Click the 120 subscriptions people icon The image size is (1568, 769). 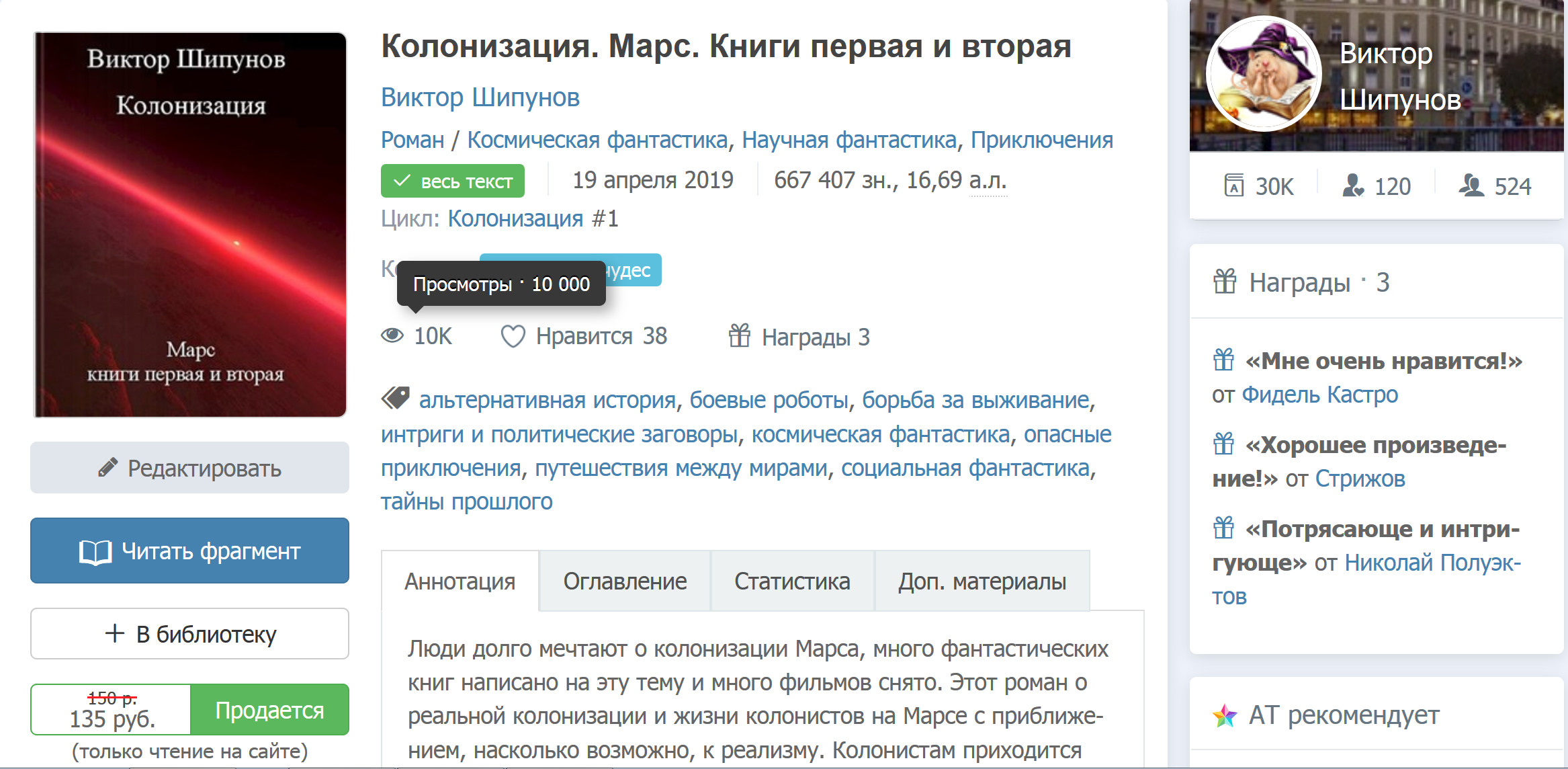[1352, 186]
